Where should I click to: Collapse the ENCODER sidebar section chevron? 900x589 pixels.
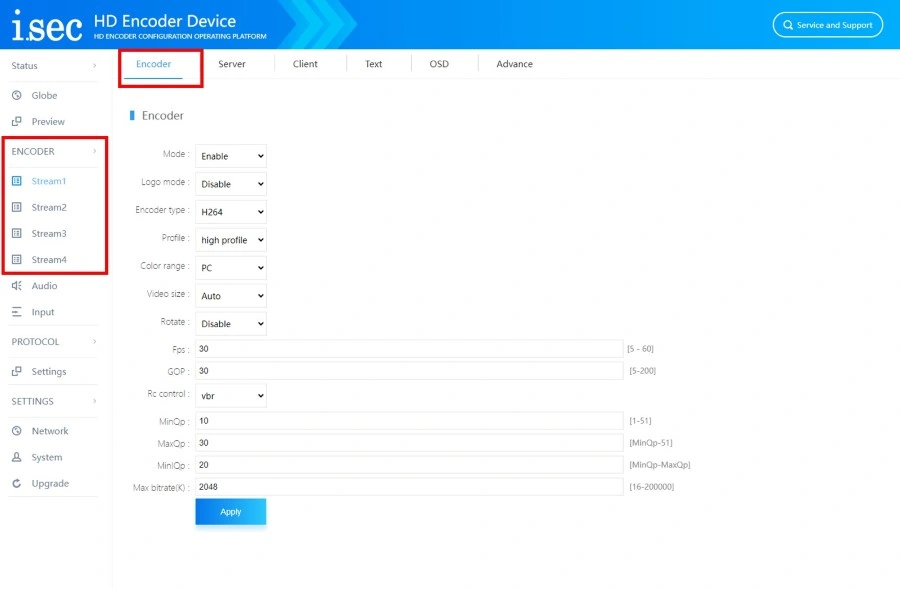pyautogui.click(x=95, y=151)
